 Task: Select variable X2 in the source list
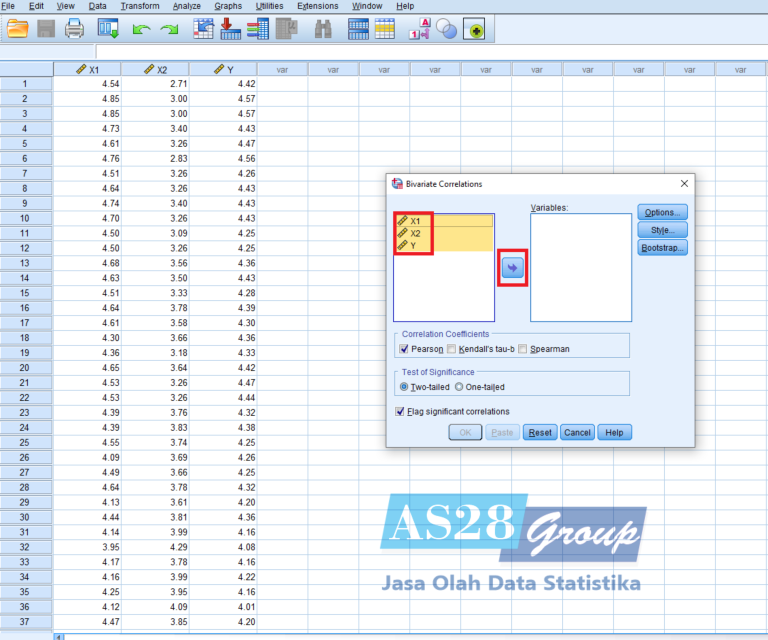[415, 233]
